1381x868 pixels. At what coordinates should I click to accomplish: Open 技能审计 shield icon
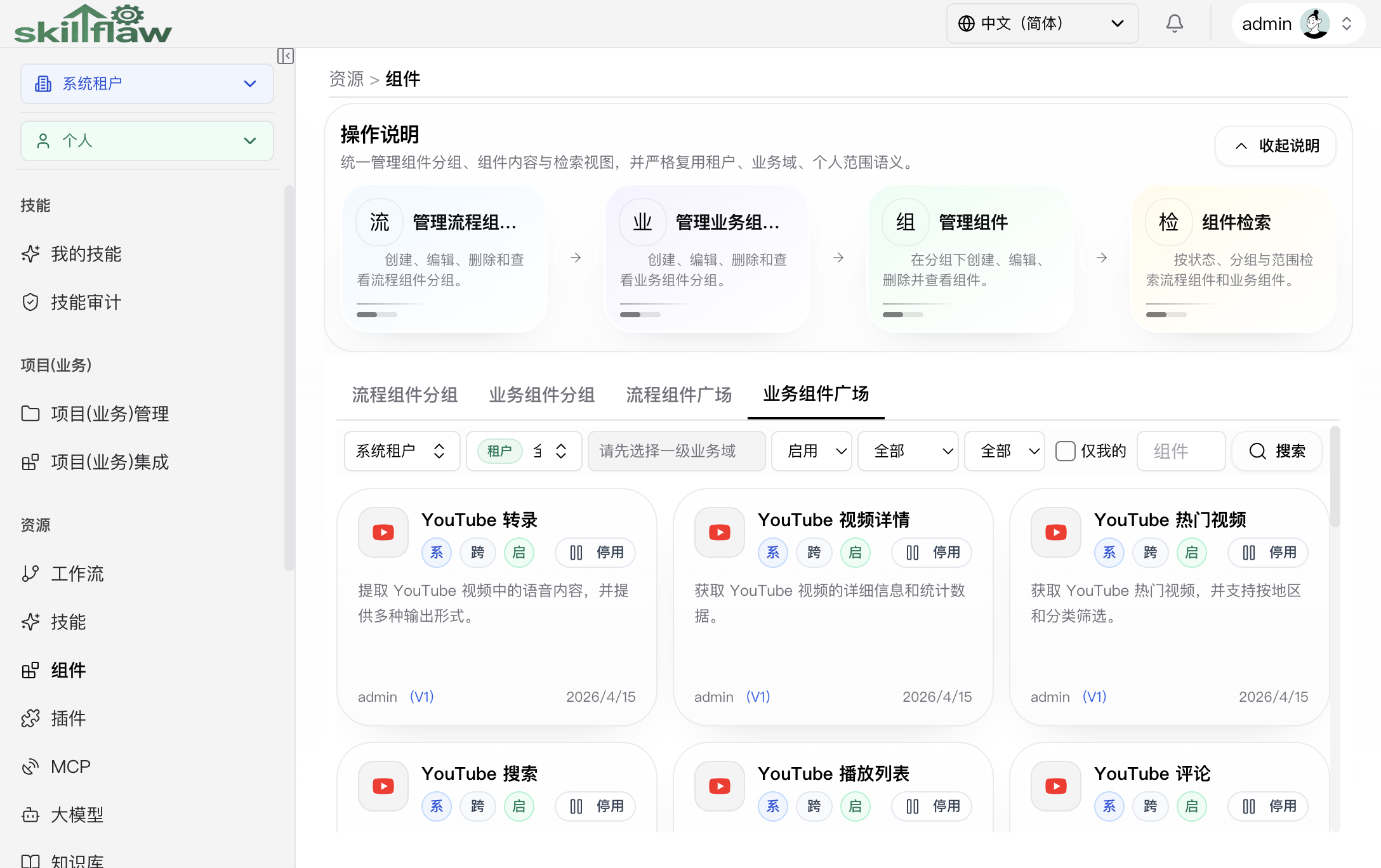(30, 302)
